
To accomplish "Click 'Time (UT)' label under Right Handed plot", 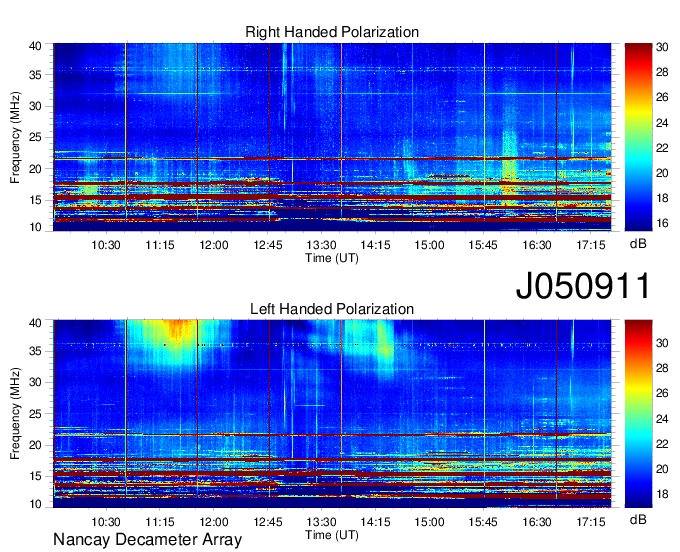I will [x=332, y=258].
